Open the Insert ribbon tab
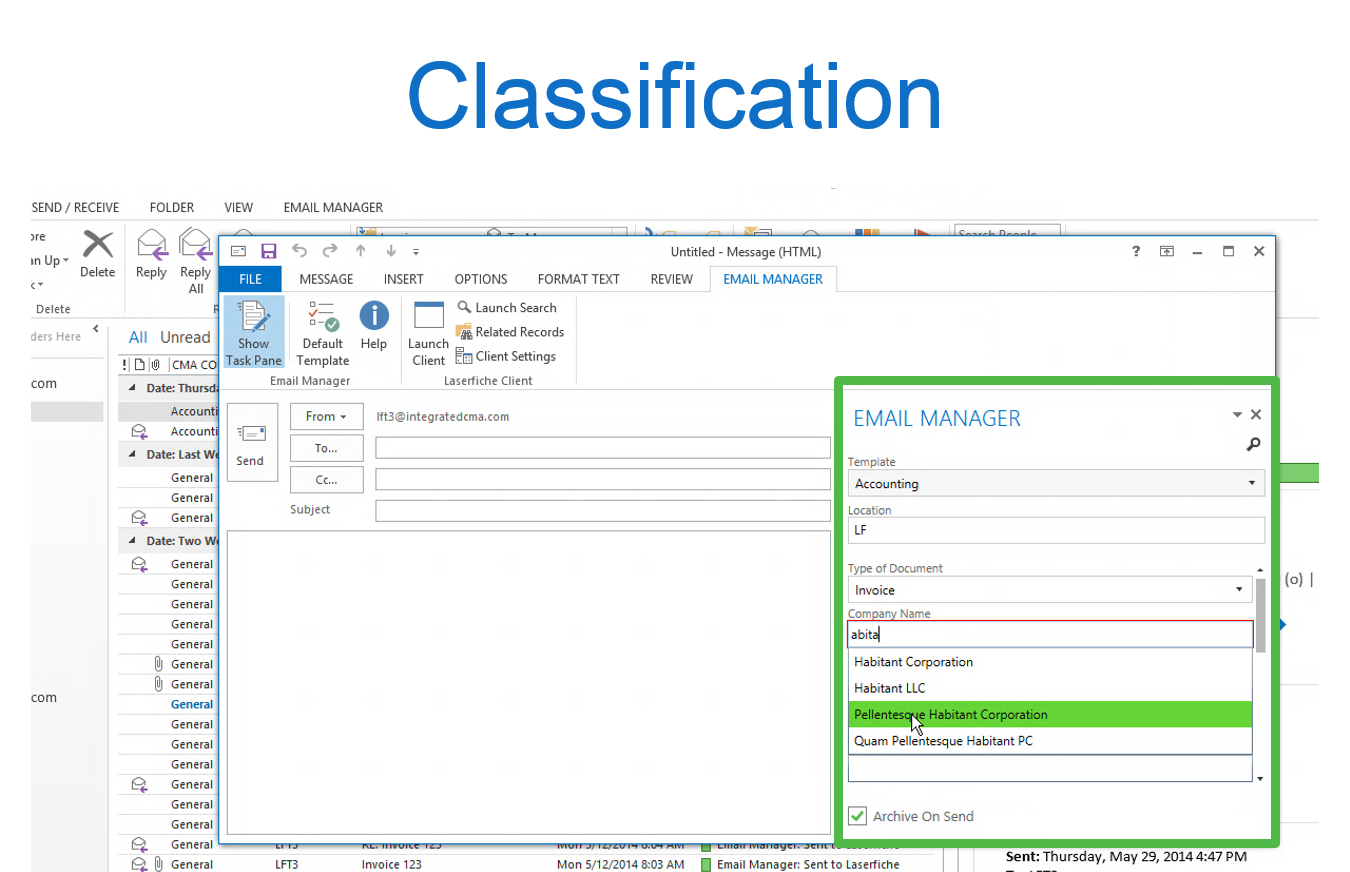This screenshot has width=1350, height=872. click(x=403, y=279)
